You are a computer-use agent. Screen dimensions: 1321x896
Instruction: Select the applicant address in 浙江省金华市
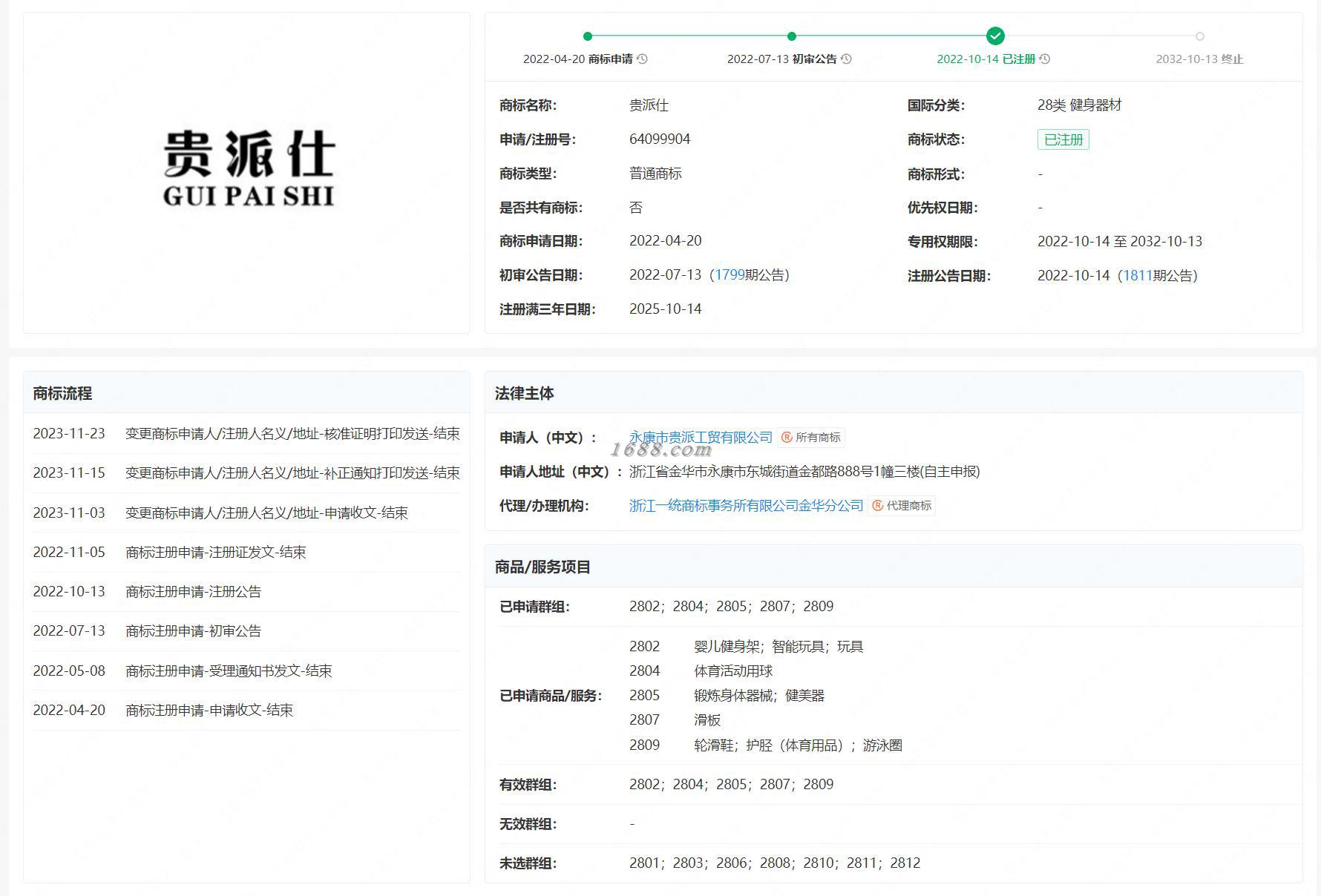804,472
